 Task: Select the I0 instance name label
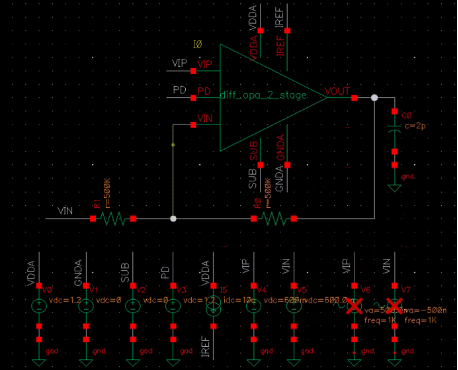[198, 44]
